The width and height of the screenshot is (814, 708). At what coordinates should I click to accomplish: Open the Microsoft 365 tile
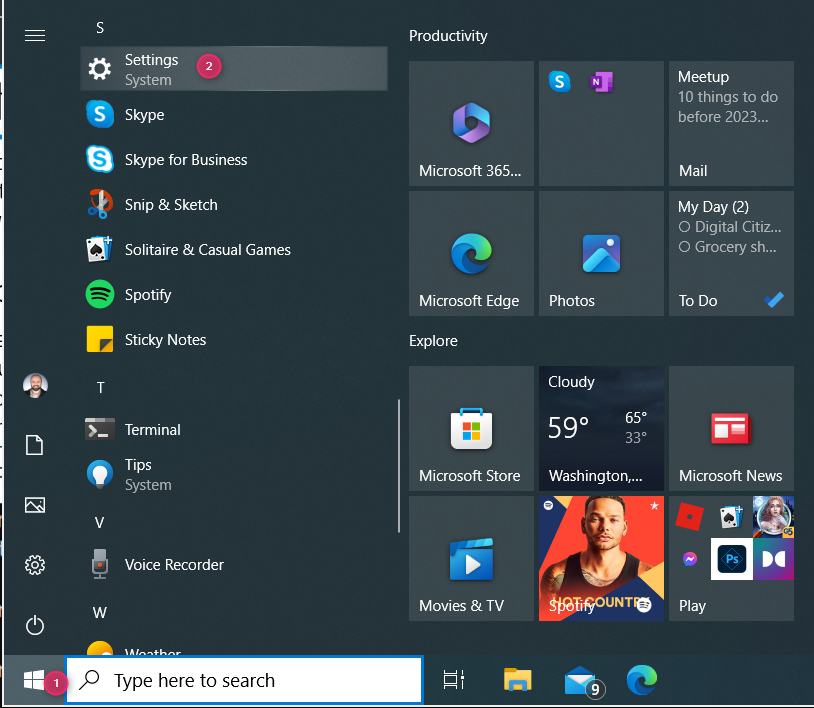tap(470, 124)
